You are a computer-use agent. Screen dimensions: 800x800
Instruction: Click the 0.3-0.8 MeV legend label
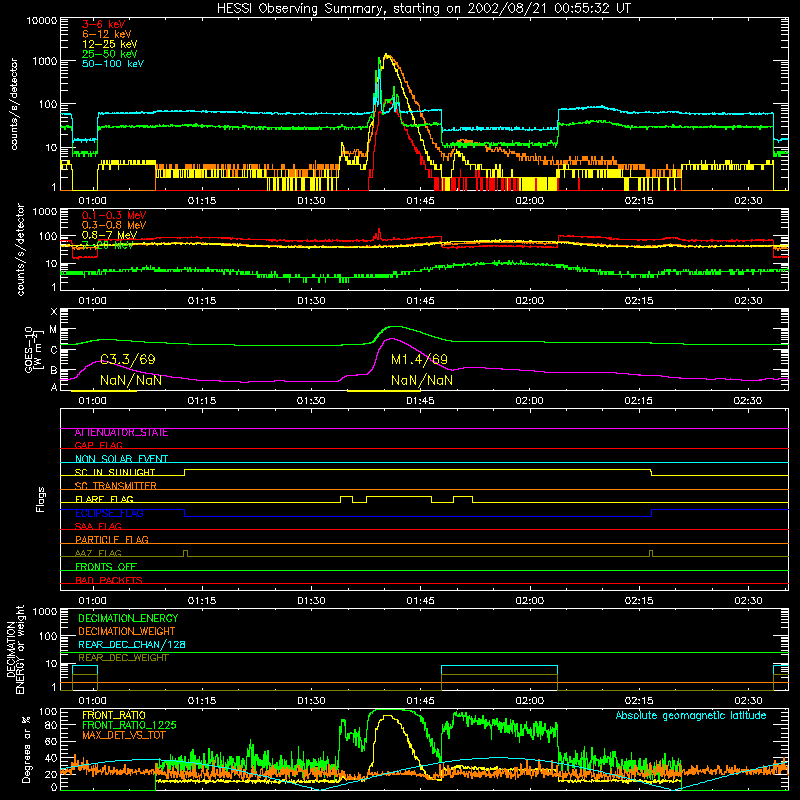[x=114, y=225]
